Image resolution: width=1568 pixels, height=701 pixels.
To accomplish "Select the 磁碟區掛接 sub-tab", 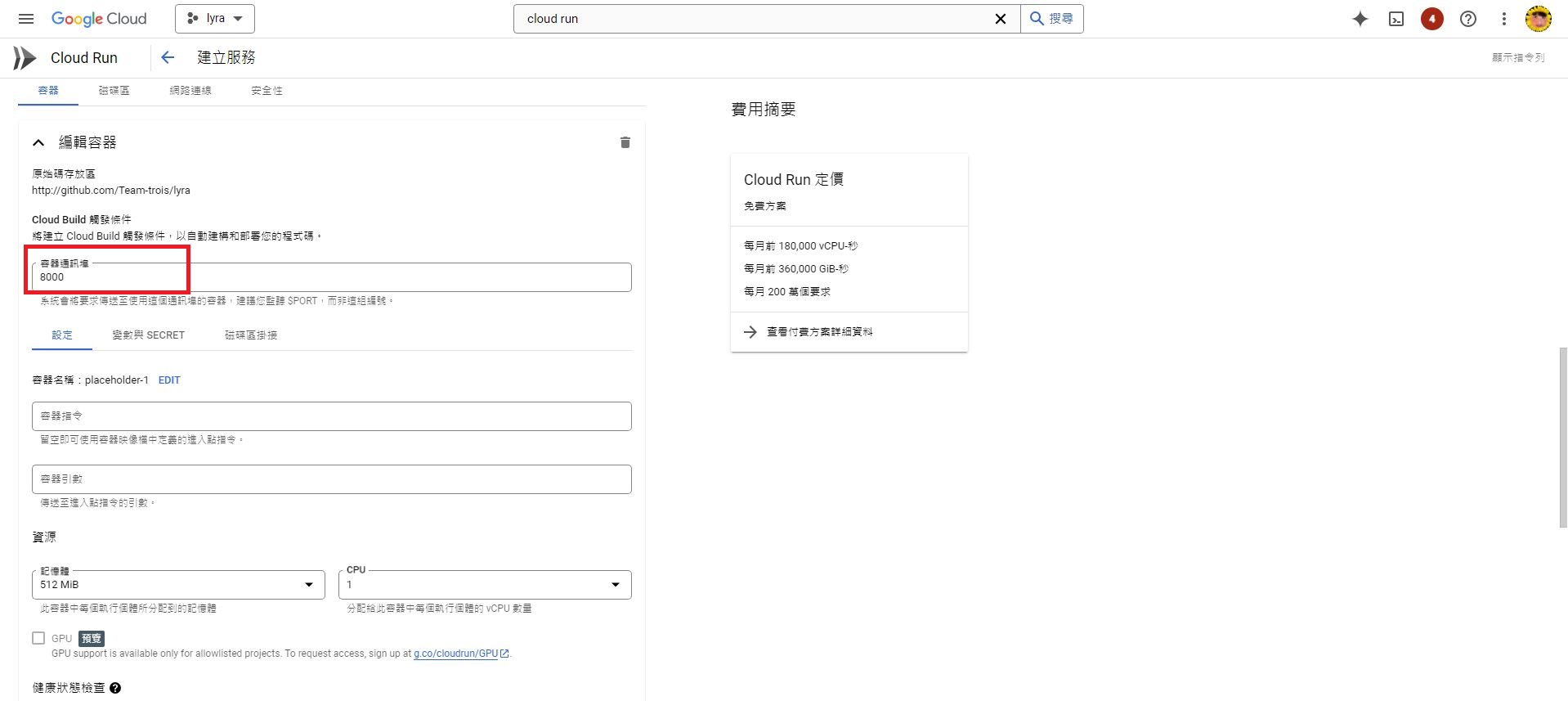I will tap(251, 335).
